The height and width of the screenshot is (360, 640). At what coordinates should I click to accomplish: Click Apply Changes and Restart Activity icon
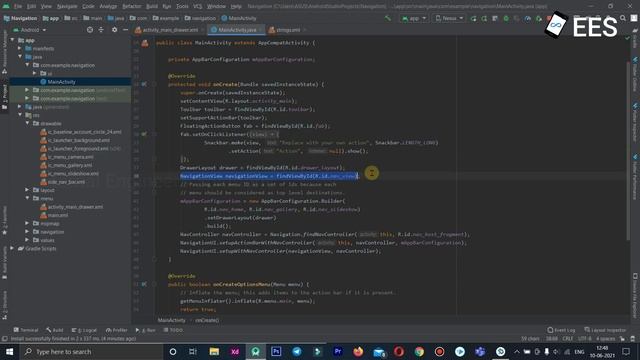[484, 18]
